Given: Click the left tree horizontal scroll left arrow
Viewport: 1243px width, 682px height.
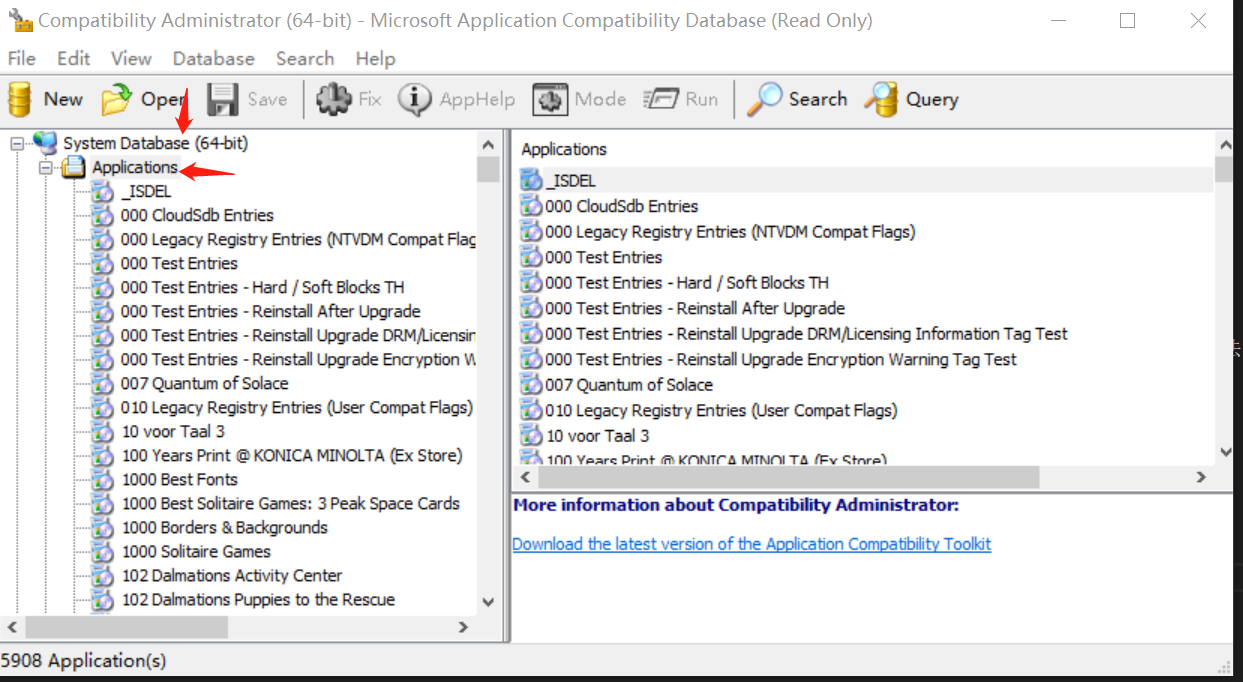Looking at the screenshot, I should [x=12, y=627].
